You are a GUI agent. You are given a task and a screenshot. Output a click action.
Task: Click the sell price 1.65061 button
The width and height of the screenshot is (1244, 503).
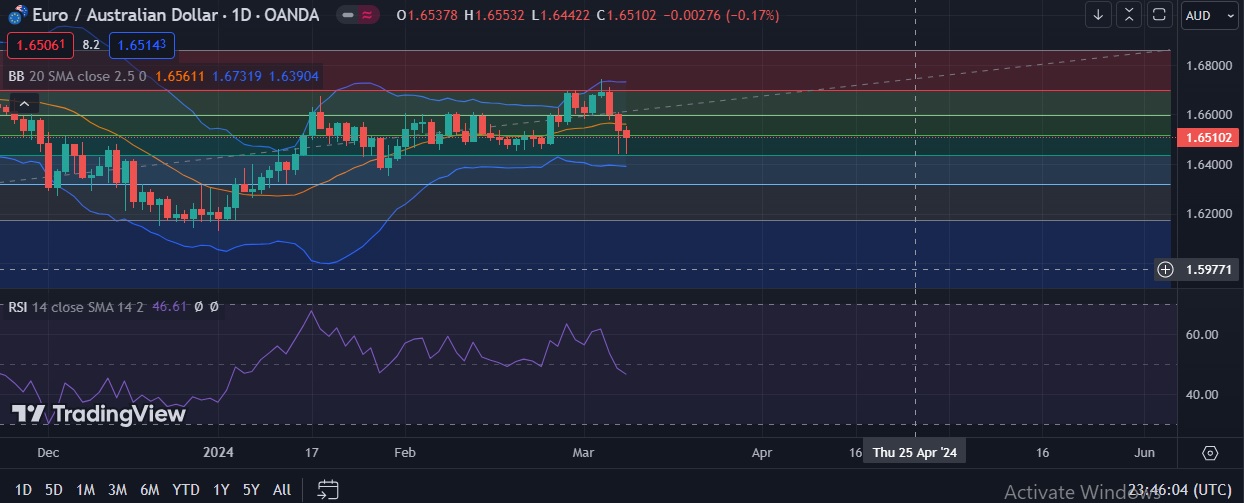click(x=39, y=45)
